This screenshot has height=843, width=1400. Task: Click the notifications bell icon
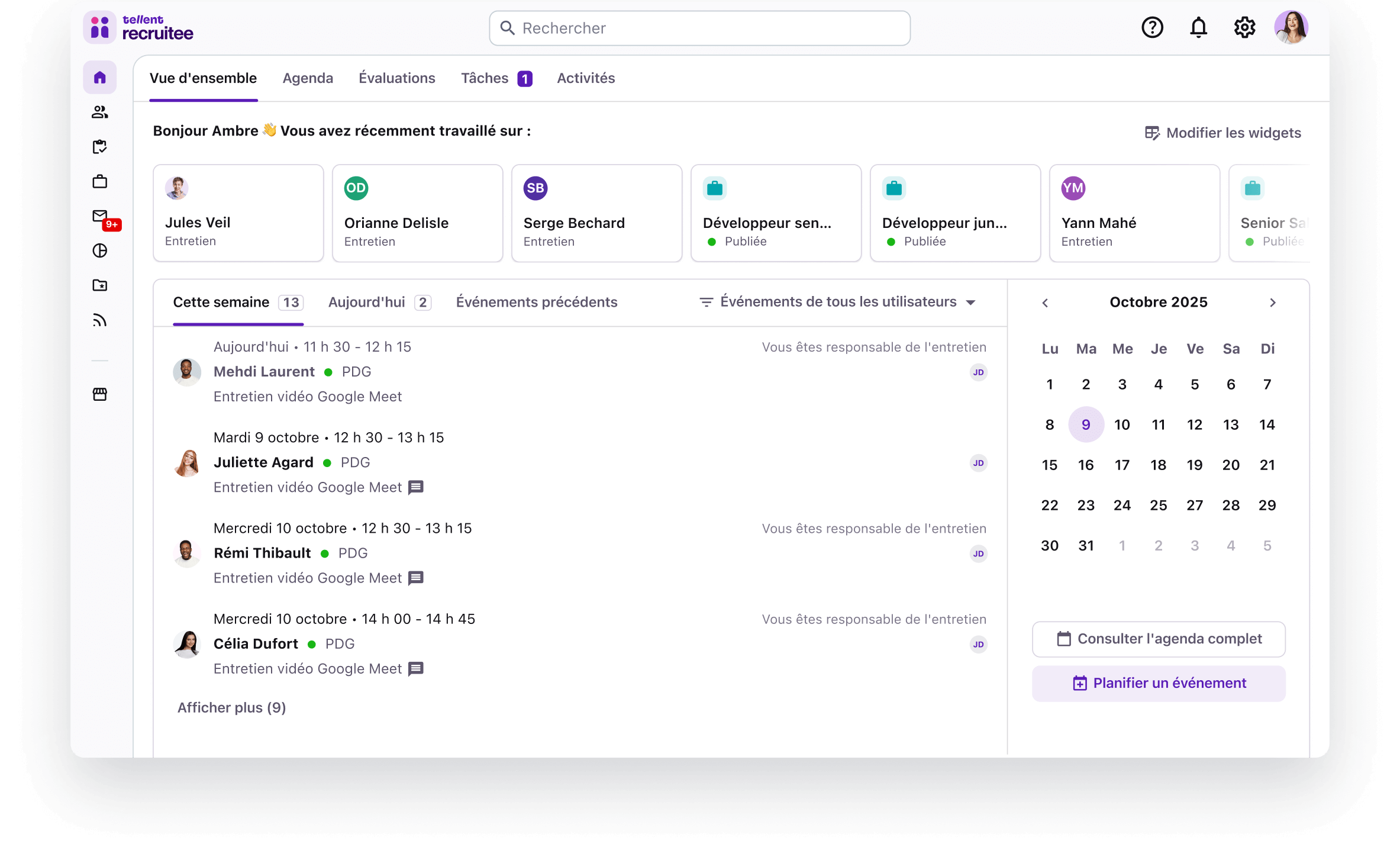(1198, 28)
